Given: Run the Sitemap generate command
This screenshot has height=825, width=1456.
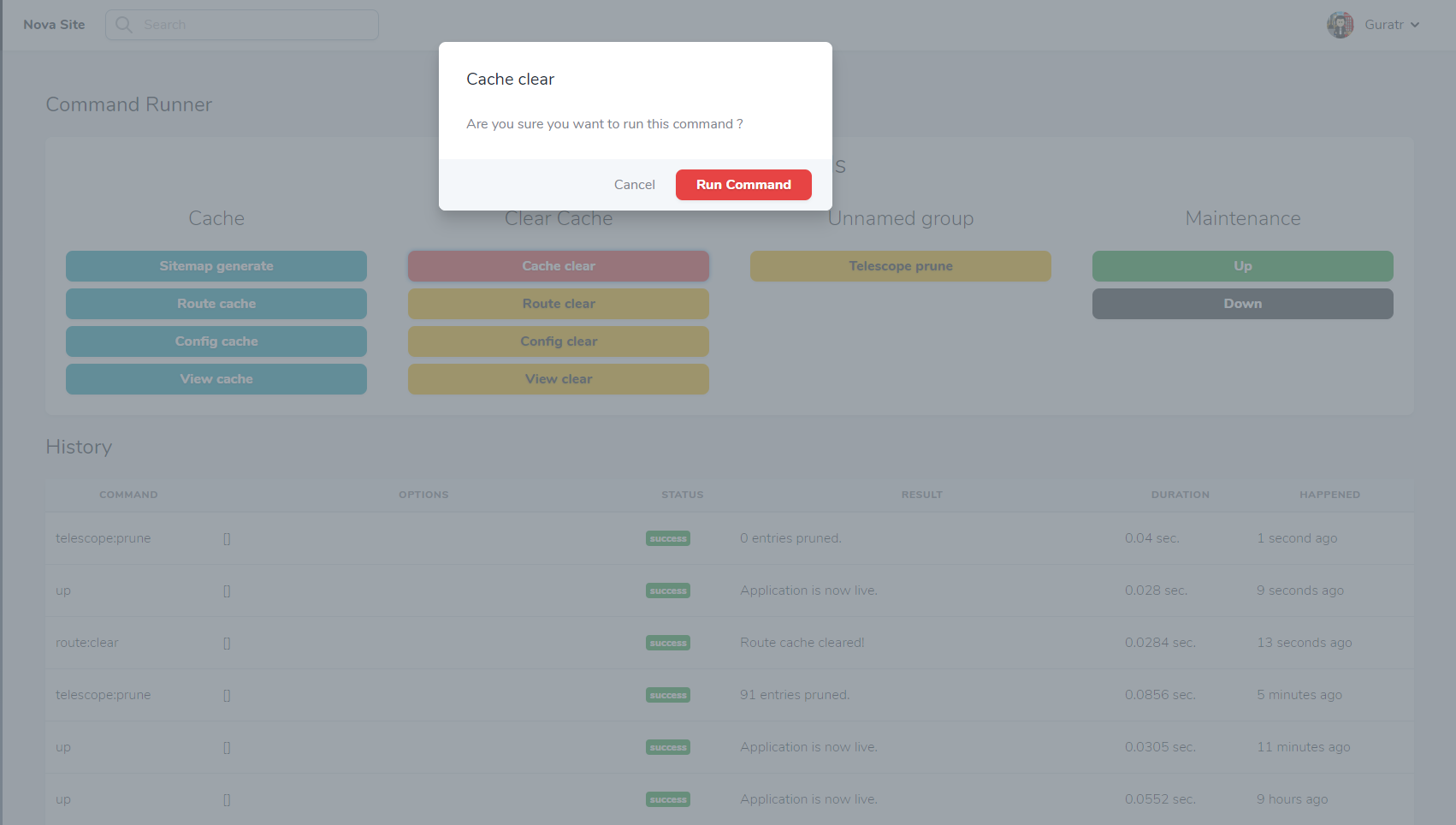Looking at the screenshot, I should (x=216, y=266).
